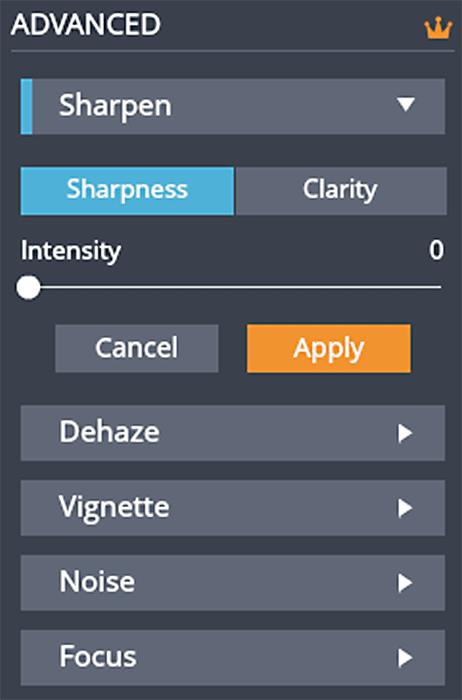Cancel the sharpen adjustment
This screenshot has height=700, width=462.
click(137, 348)
